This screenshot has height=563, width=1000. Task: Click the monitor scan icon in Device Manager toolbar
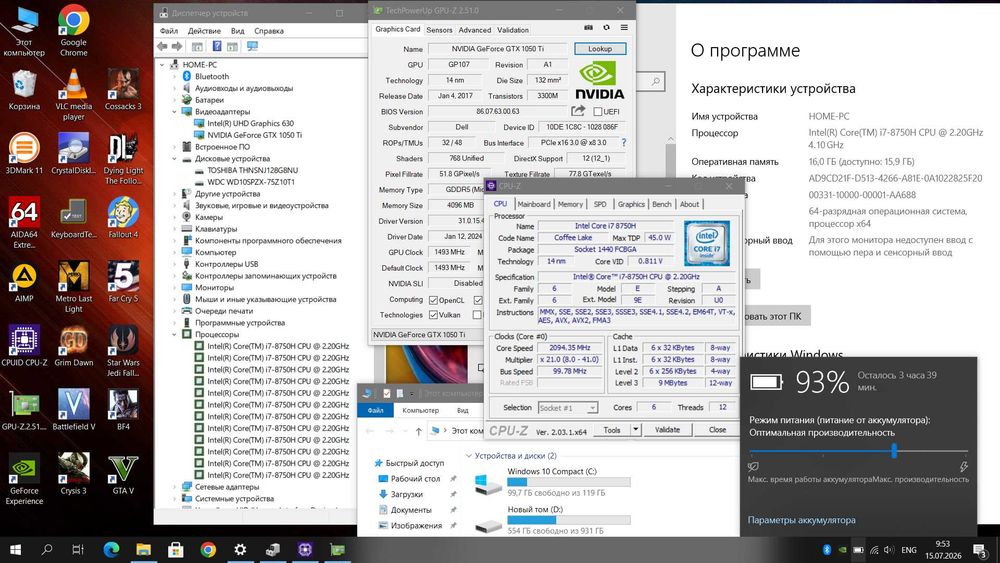(253, 46)
